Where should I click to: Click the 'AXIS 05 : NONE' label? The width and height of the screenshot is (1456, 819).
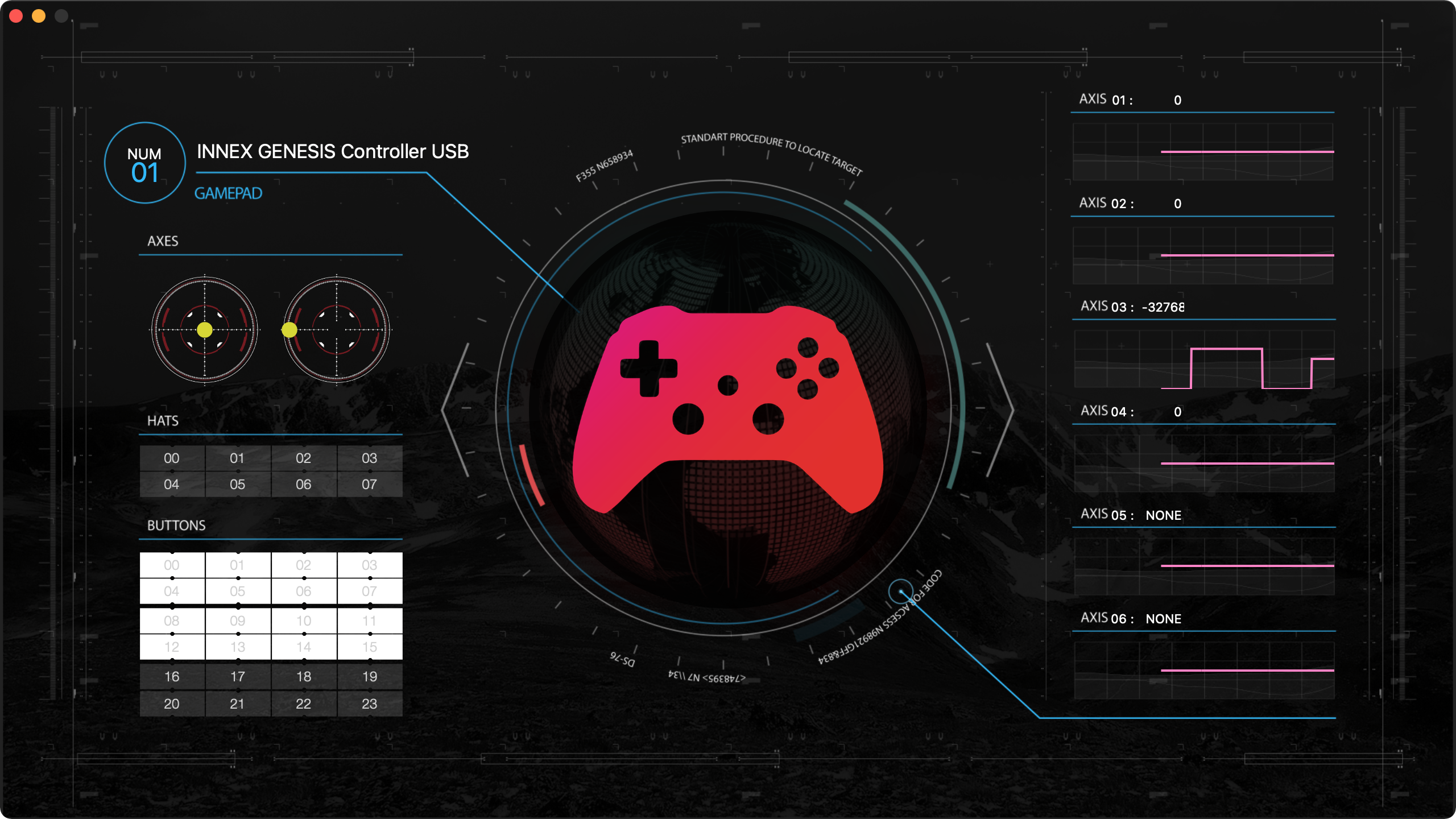[1131, 515]
